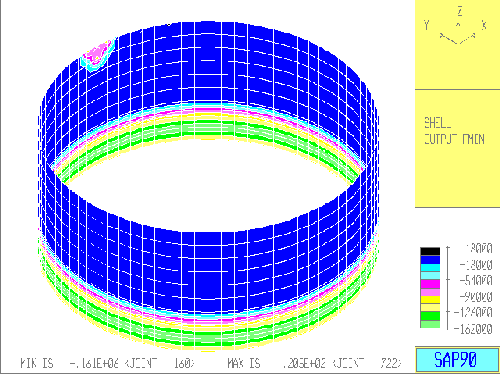Screen dimensions: 500x375
Task: Select the bright magenta legend swatch
Action: click(430, 284)
